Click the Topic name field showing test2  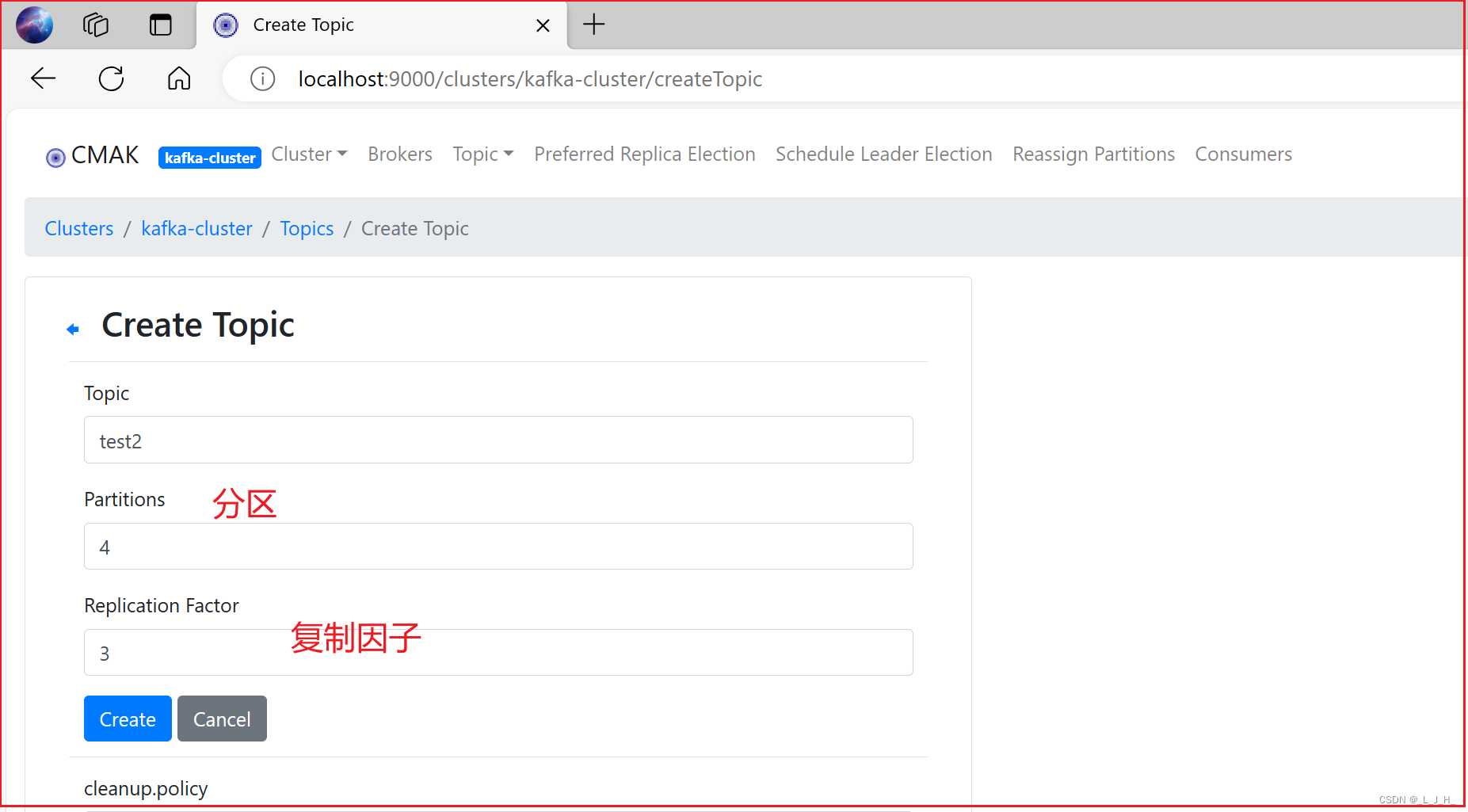[498, 440]
